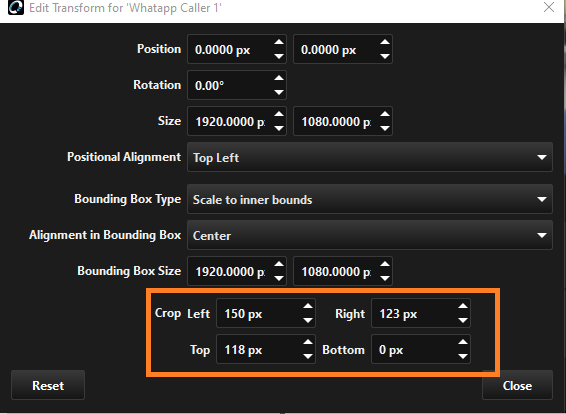566x414 pixels.
Task: Increase the Position X value with up arrow
Action: tap(278, 42)
